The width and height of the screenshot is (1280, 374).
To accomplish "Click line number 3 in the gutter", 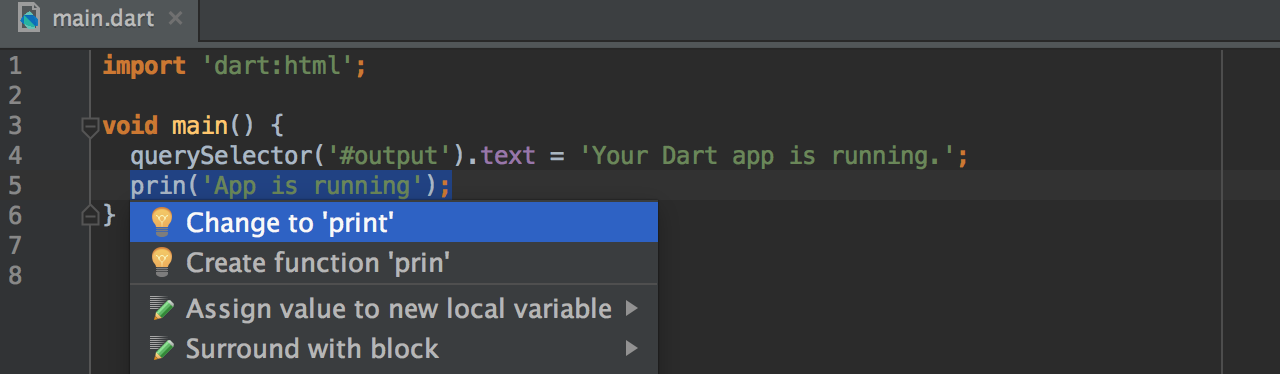I will (x=14, y=126).
